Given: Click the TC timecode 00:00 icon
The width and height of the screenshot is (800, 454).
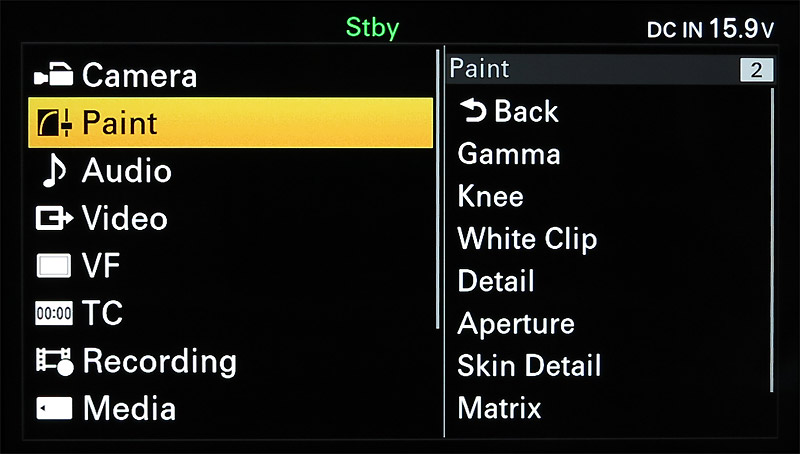Looking at the screenshot, I should [x=52, y=314].
